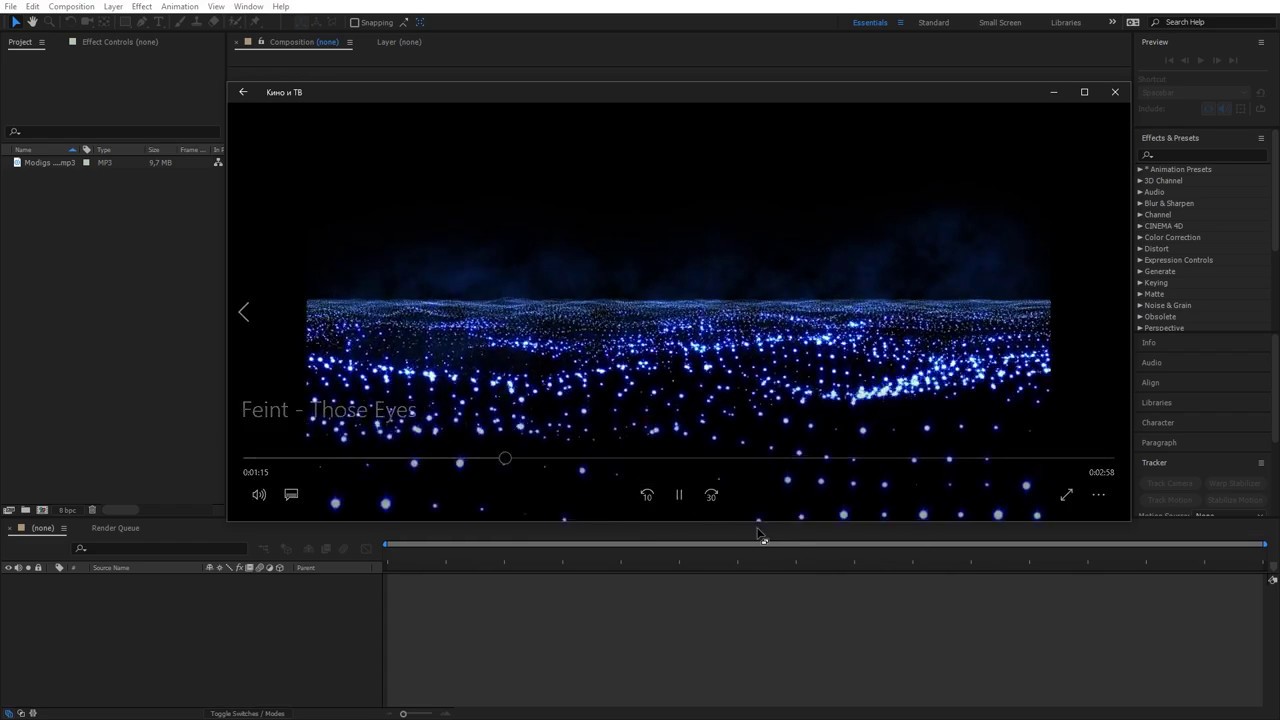Open the Align panel

pos(1151,382)
